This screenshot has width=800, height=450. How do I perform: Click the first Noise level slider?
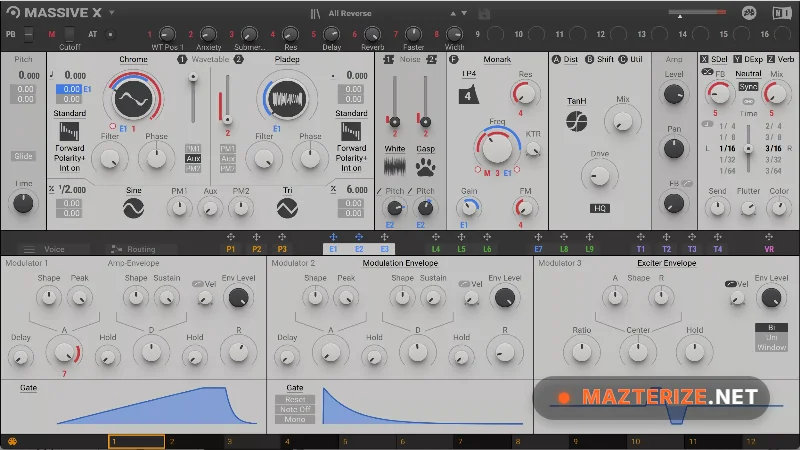coord(394,101)
